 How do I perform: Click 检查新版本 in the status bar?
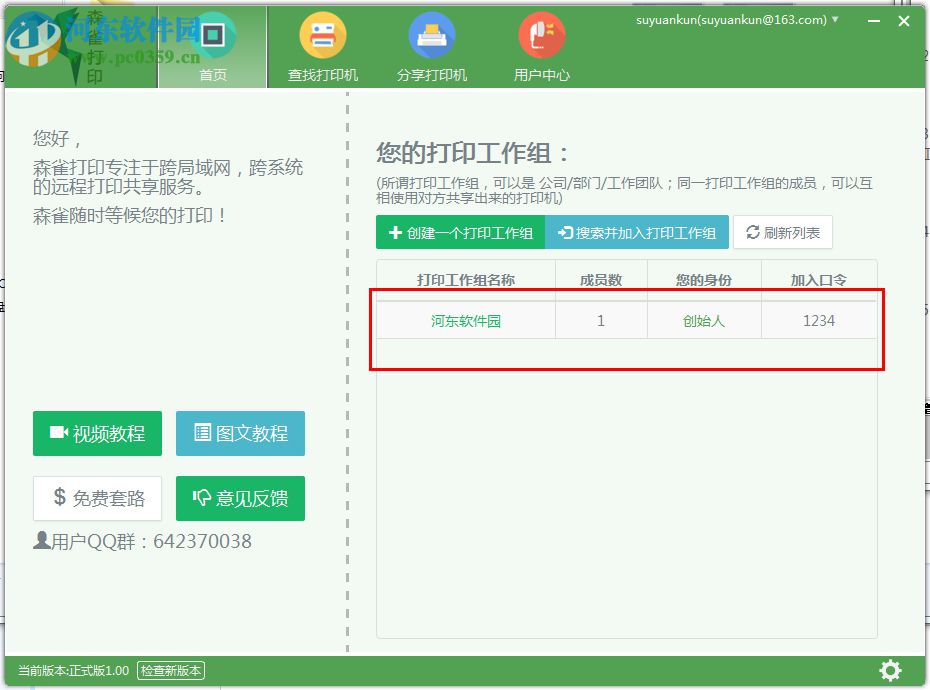coord(170,671)
